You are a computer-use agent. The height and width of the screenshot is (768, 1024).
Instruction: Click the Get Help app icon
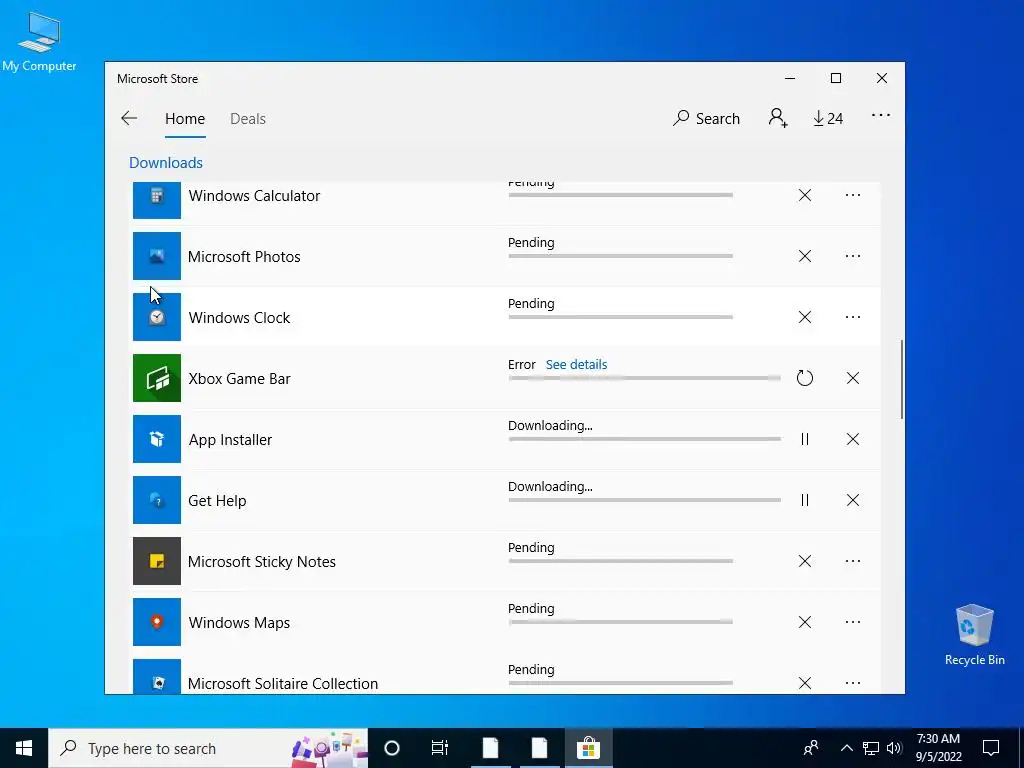[157, 500]
